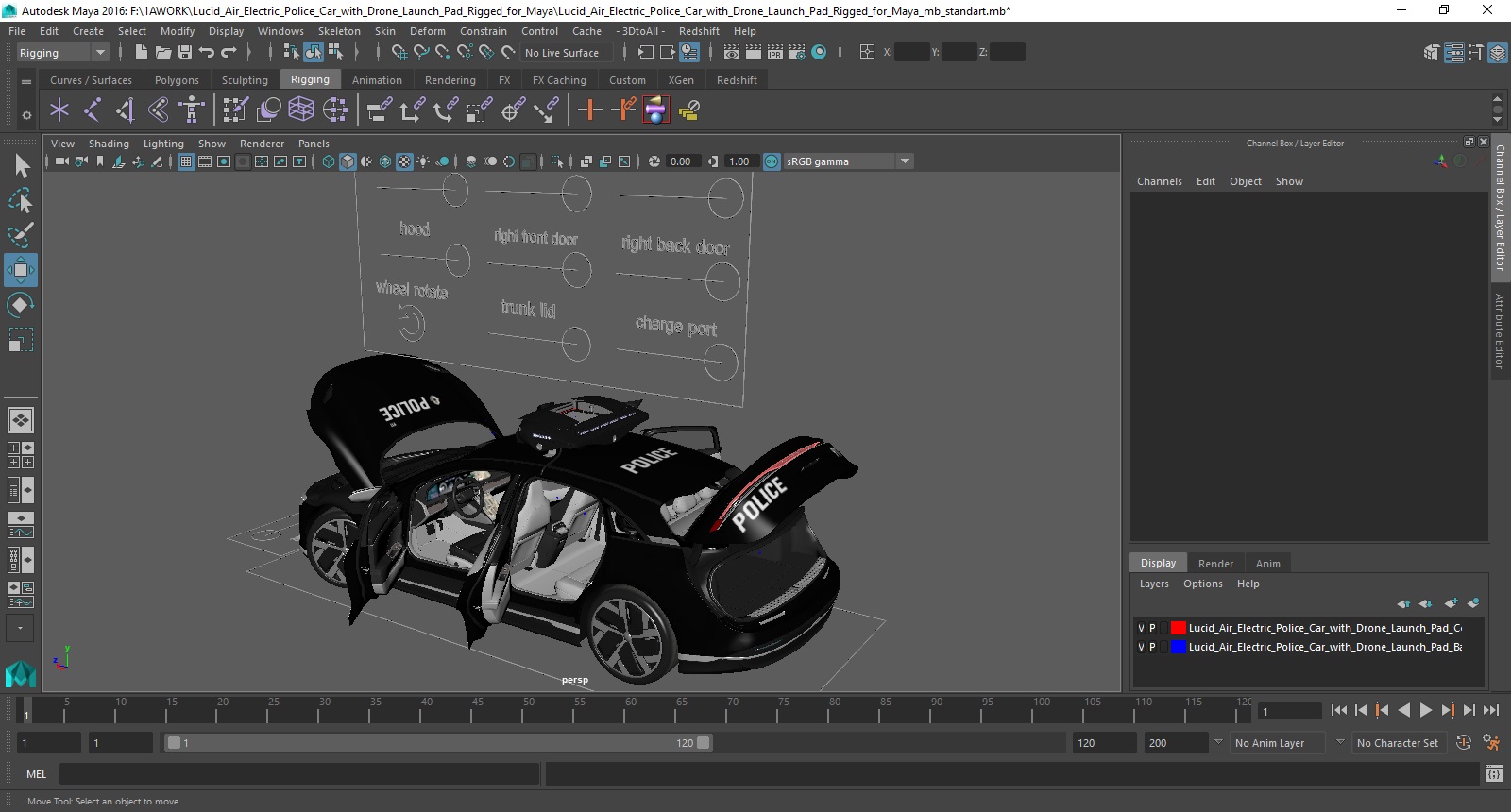
Task: Click the Create Cluster shelf icon
Action: point(335,110)
